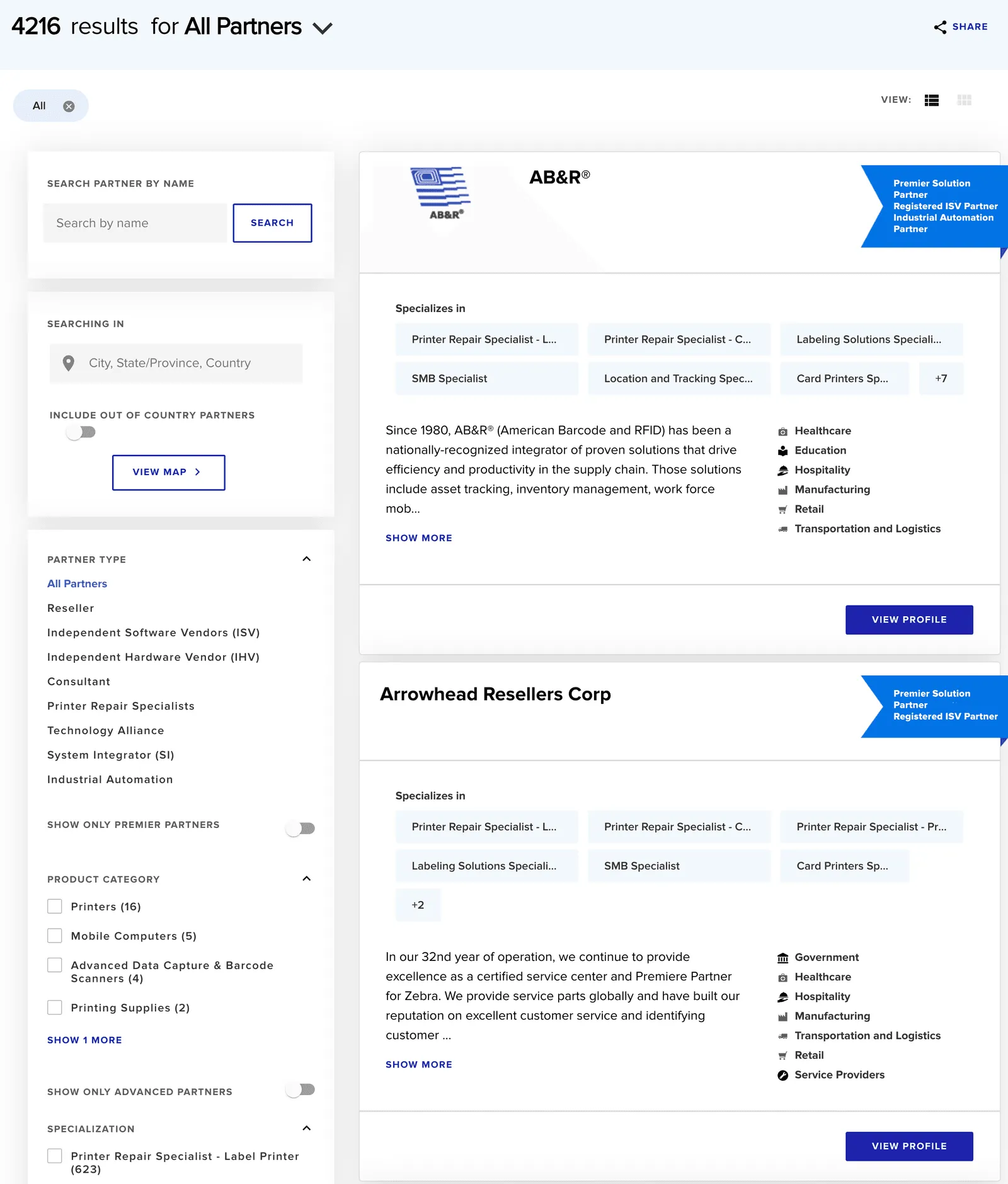Click the Share icon

pyautogui.click(x=940, y=27)
